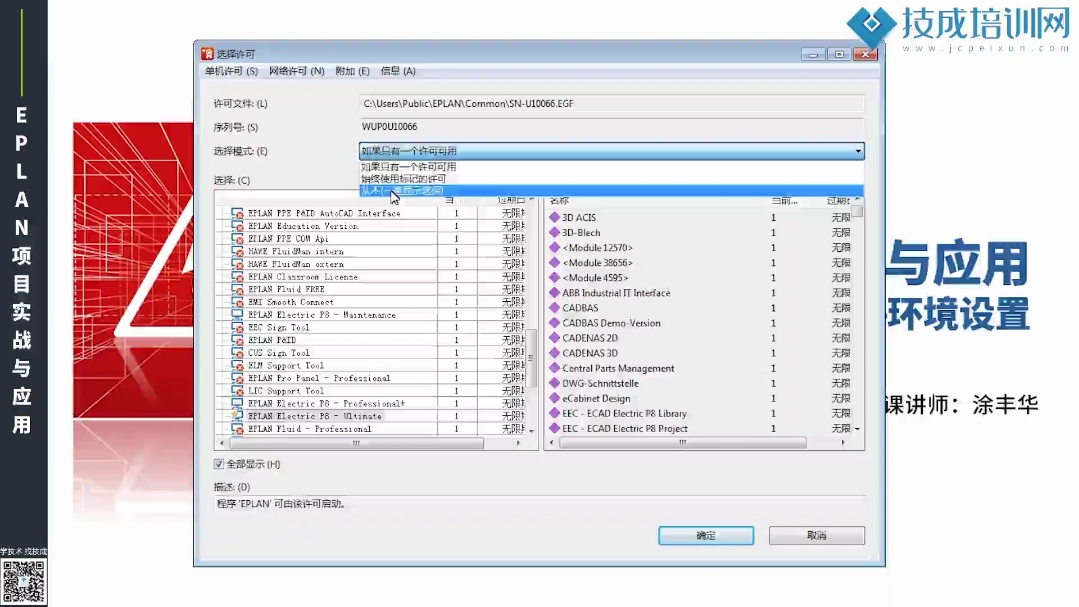Select the Central Parts Management module row
Viewport: 1079px width, 607px height.
click(618, 368)
